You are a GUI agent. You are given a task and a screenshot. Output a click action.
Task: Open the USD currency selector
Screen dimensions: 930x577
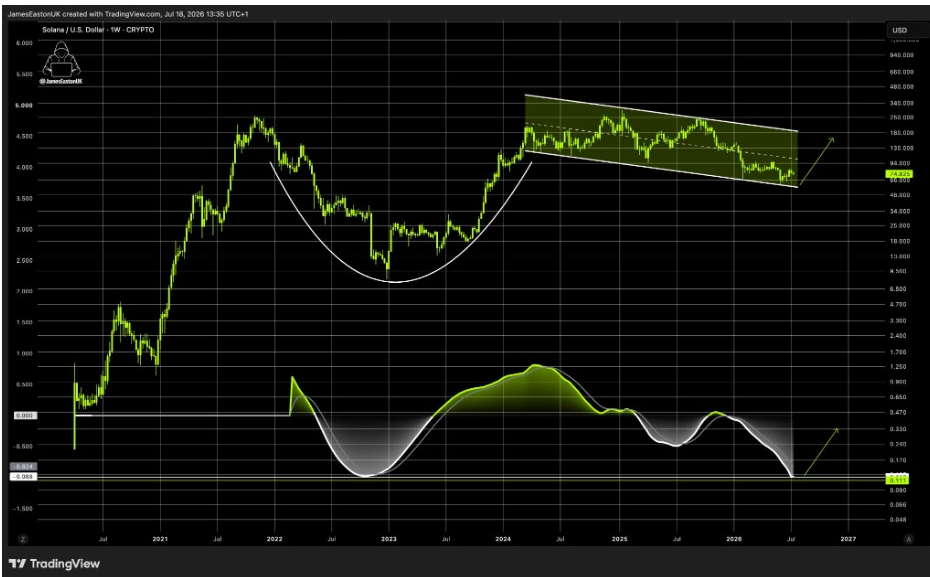900,30
